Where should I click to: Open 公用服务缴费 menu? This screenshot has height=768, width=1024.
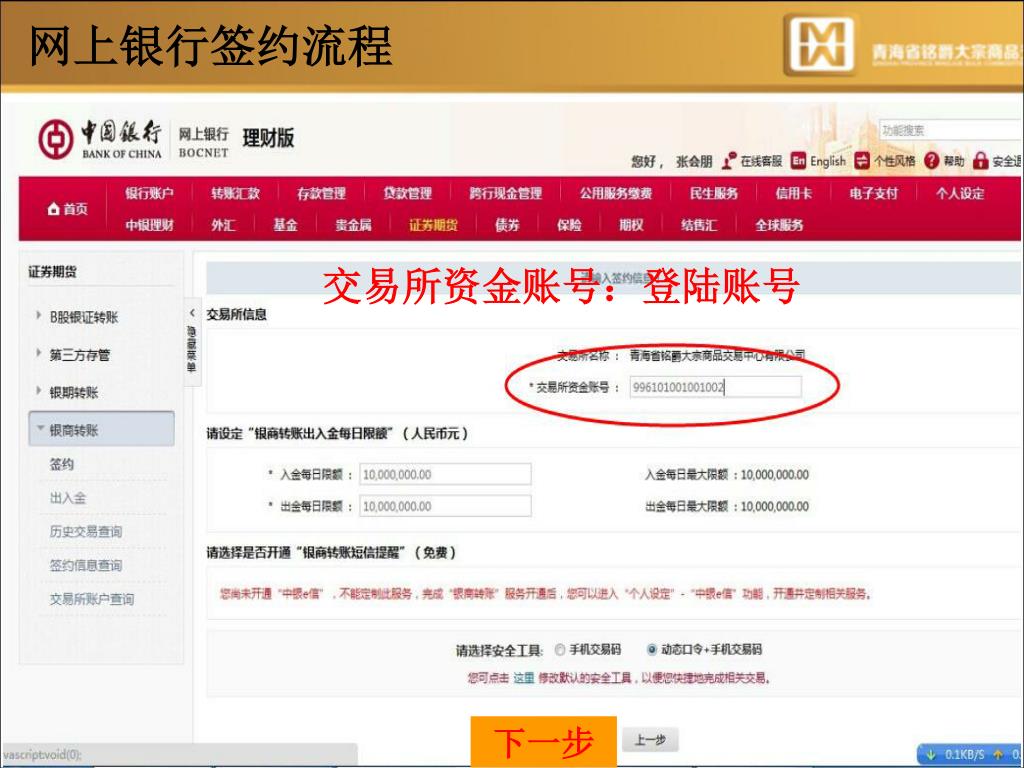(615, 193)
